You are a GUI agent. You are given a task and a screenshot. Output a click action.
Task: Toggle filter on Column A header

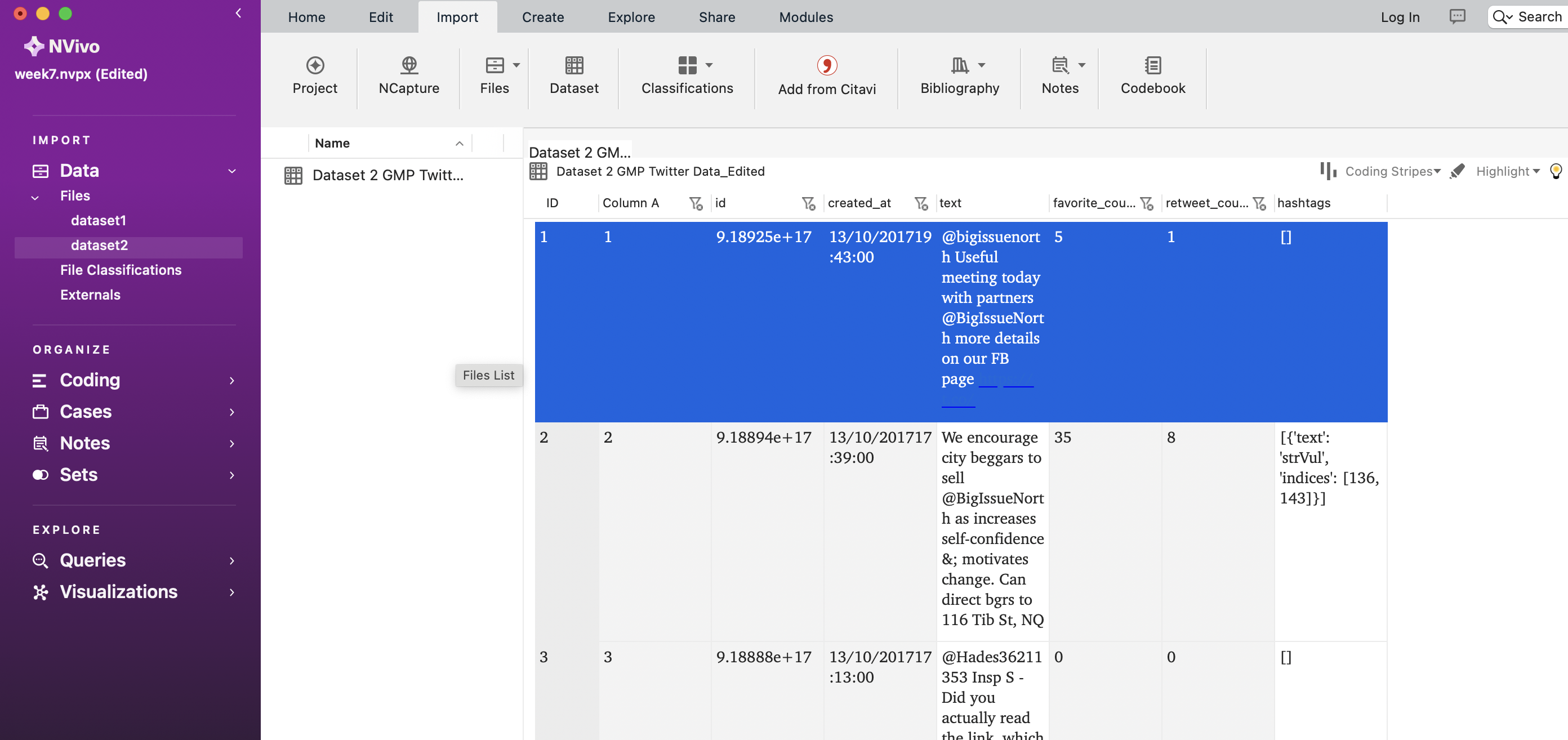(x=695, y=204)
